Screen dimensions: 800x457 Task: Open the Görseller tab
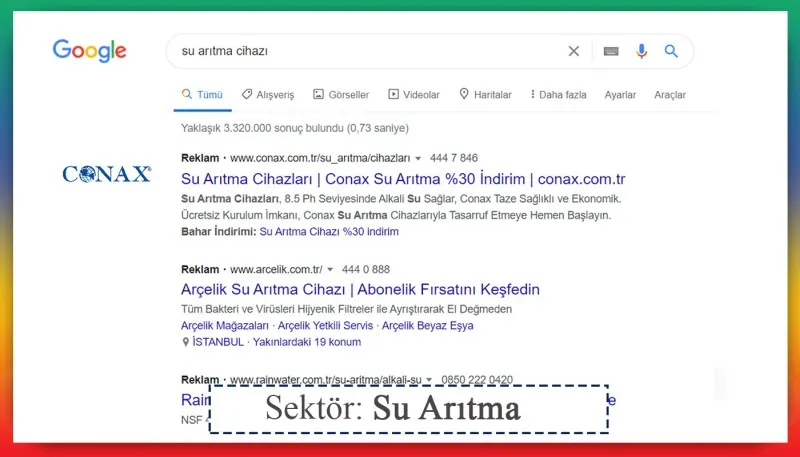341,94
